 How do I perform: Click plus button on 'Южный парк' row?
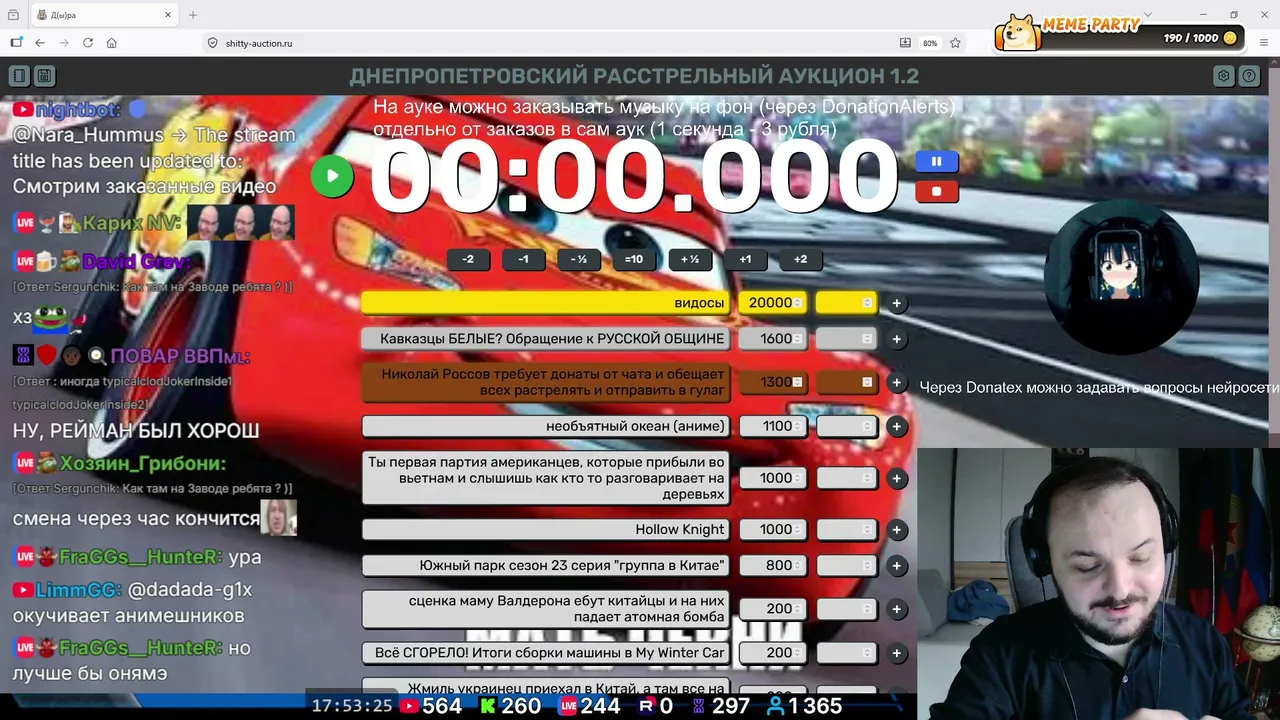(896, 566)
